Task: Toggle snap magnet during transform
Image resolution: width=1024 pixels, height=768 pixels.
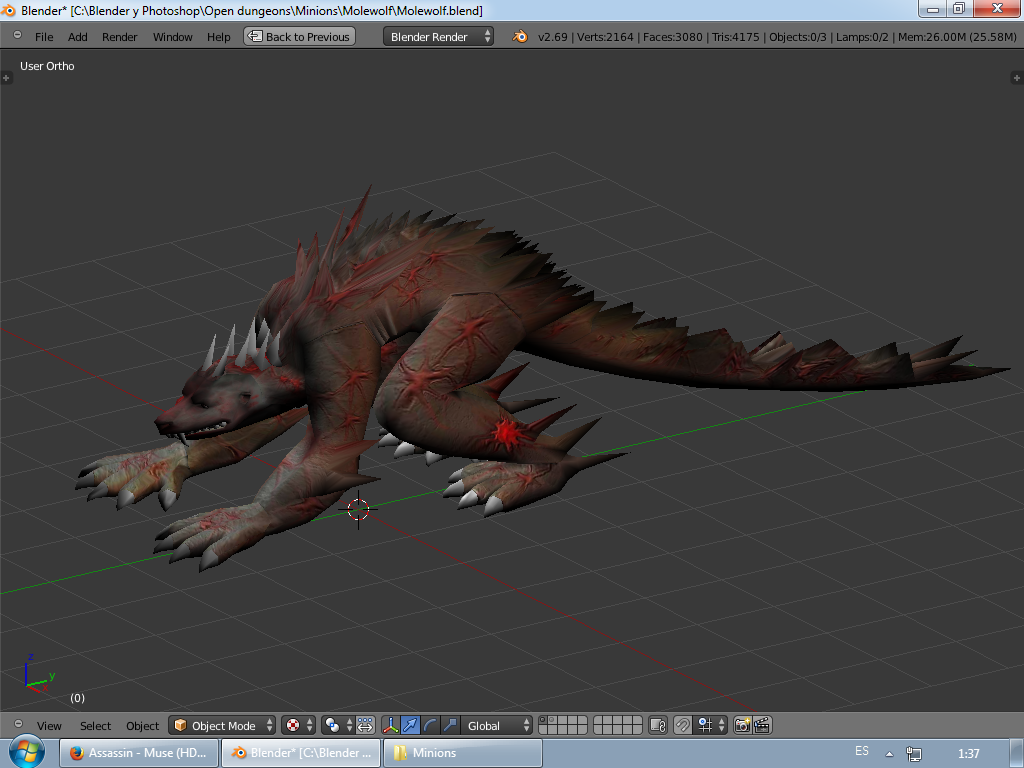Action: point(683,726)
